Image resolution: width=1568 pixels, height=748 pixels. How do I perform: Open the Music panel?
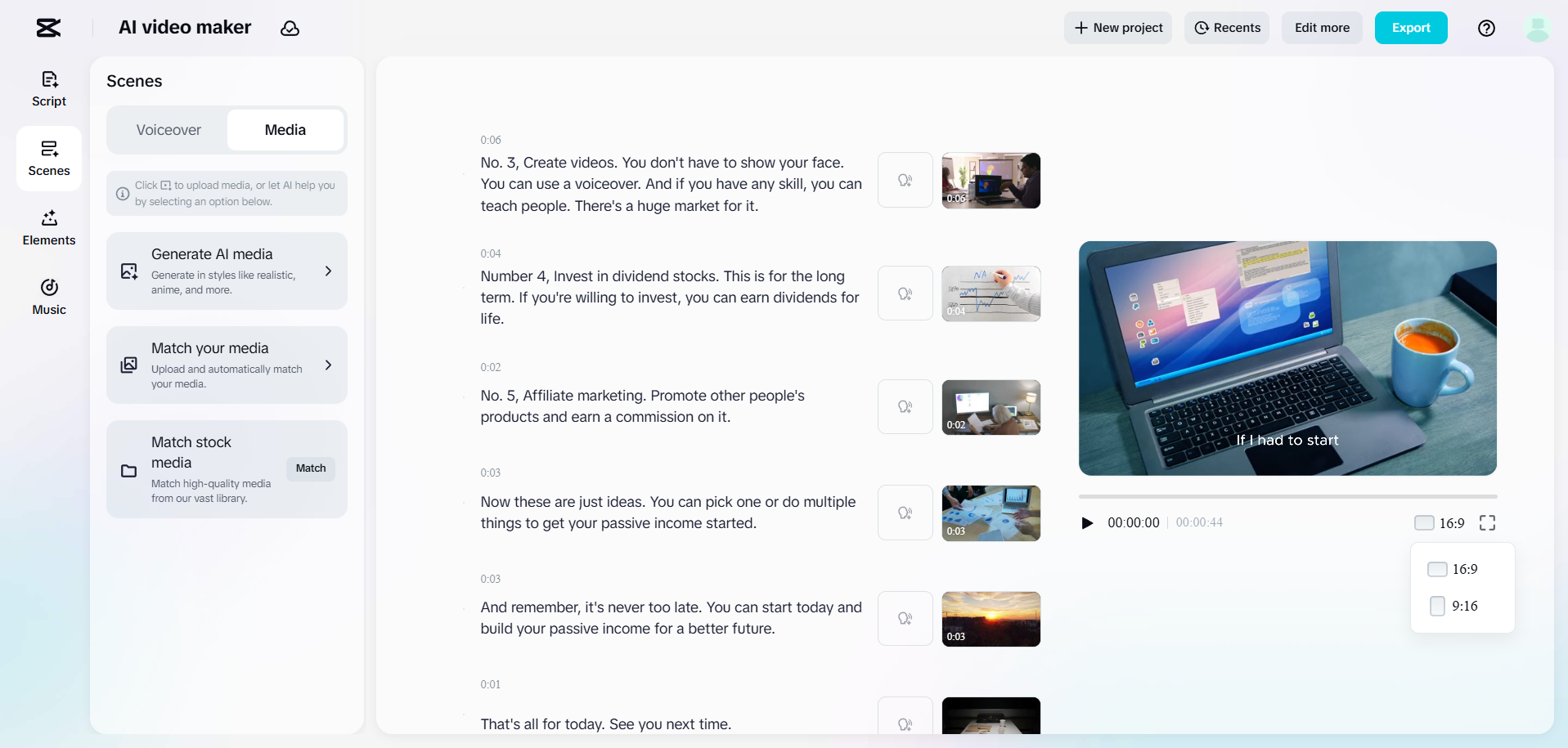tap(49, 298)
